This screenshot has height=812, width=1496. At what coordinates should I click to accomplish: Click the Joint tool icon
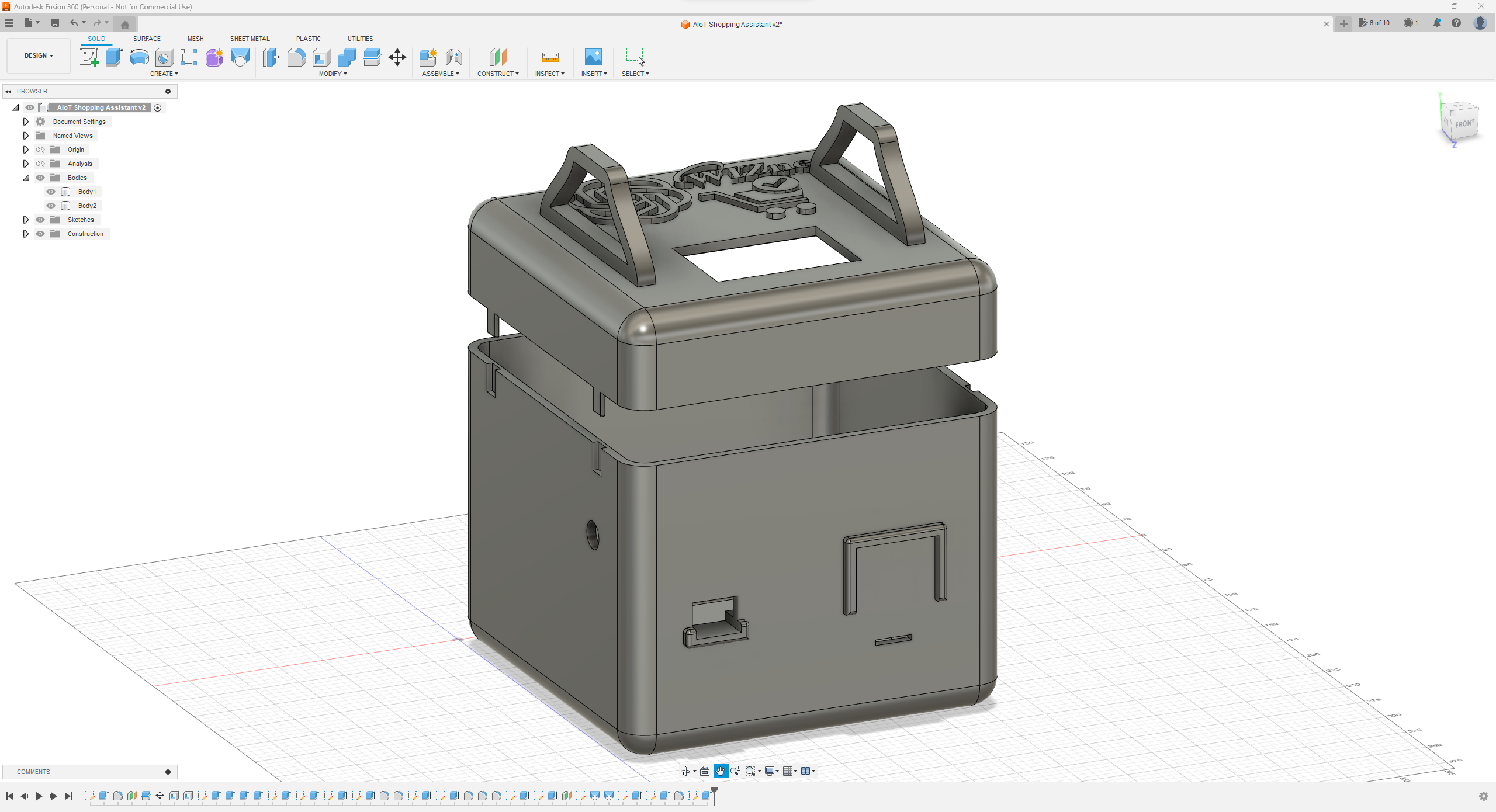click(453, 57)
